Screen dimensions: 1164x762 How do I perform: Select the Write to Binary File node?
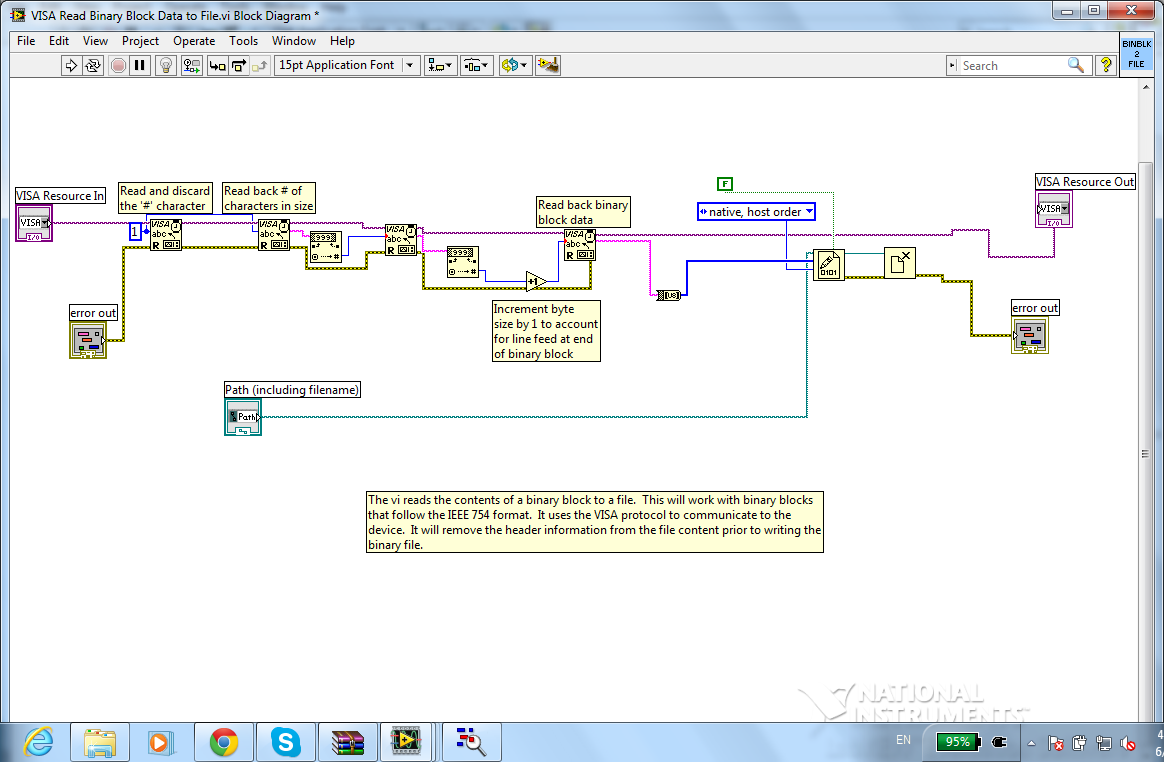[828, 264]
